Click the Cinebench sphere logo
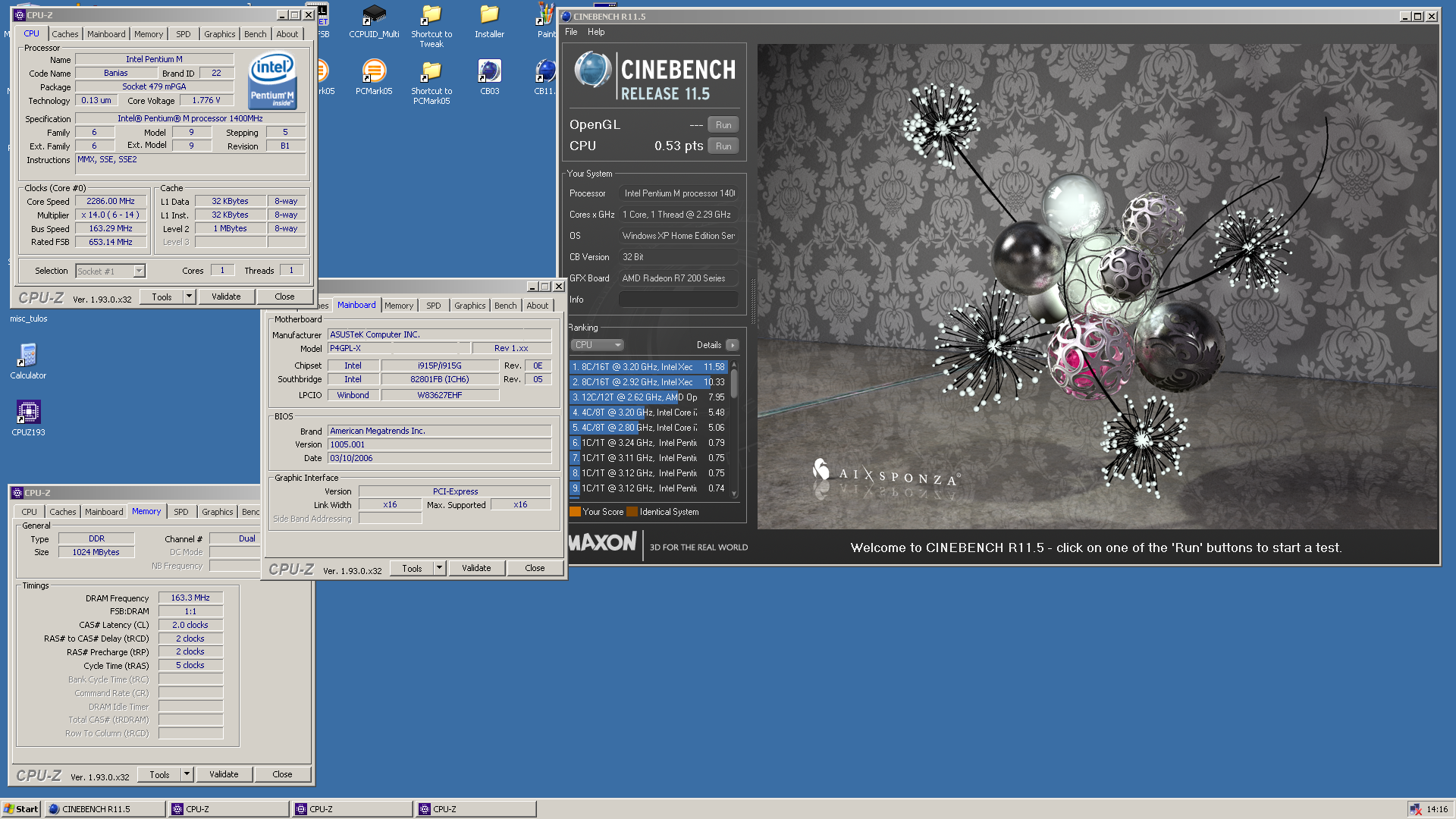1456x819 pixels. (592, 70)
